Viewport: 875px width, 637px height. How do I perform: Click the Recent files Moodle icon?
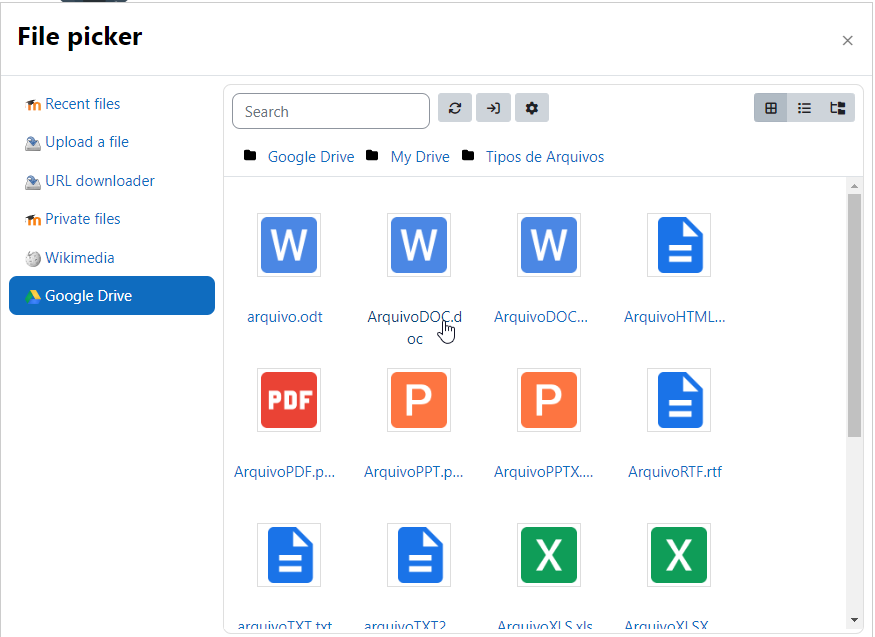[x=33, y=104]
